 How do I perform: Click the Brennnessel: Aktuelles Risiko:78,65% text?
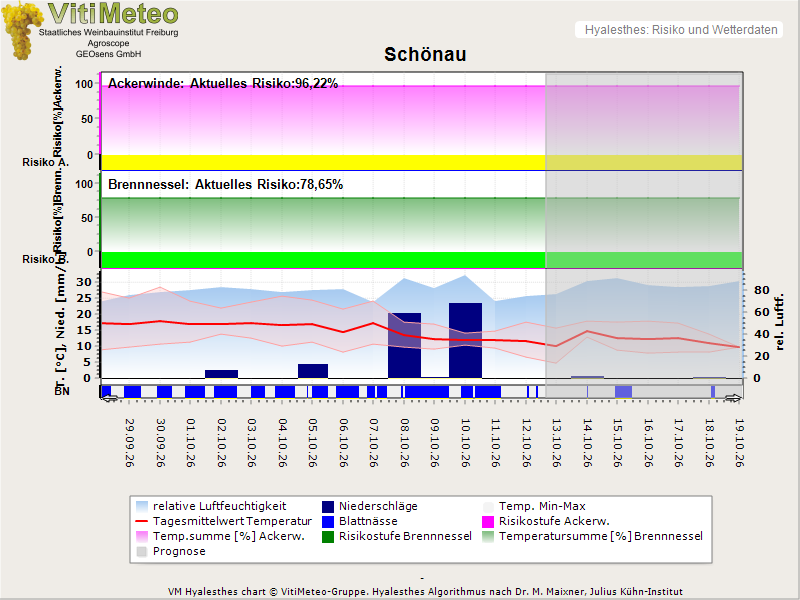[x=226, y=184]
